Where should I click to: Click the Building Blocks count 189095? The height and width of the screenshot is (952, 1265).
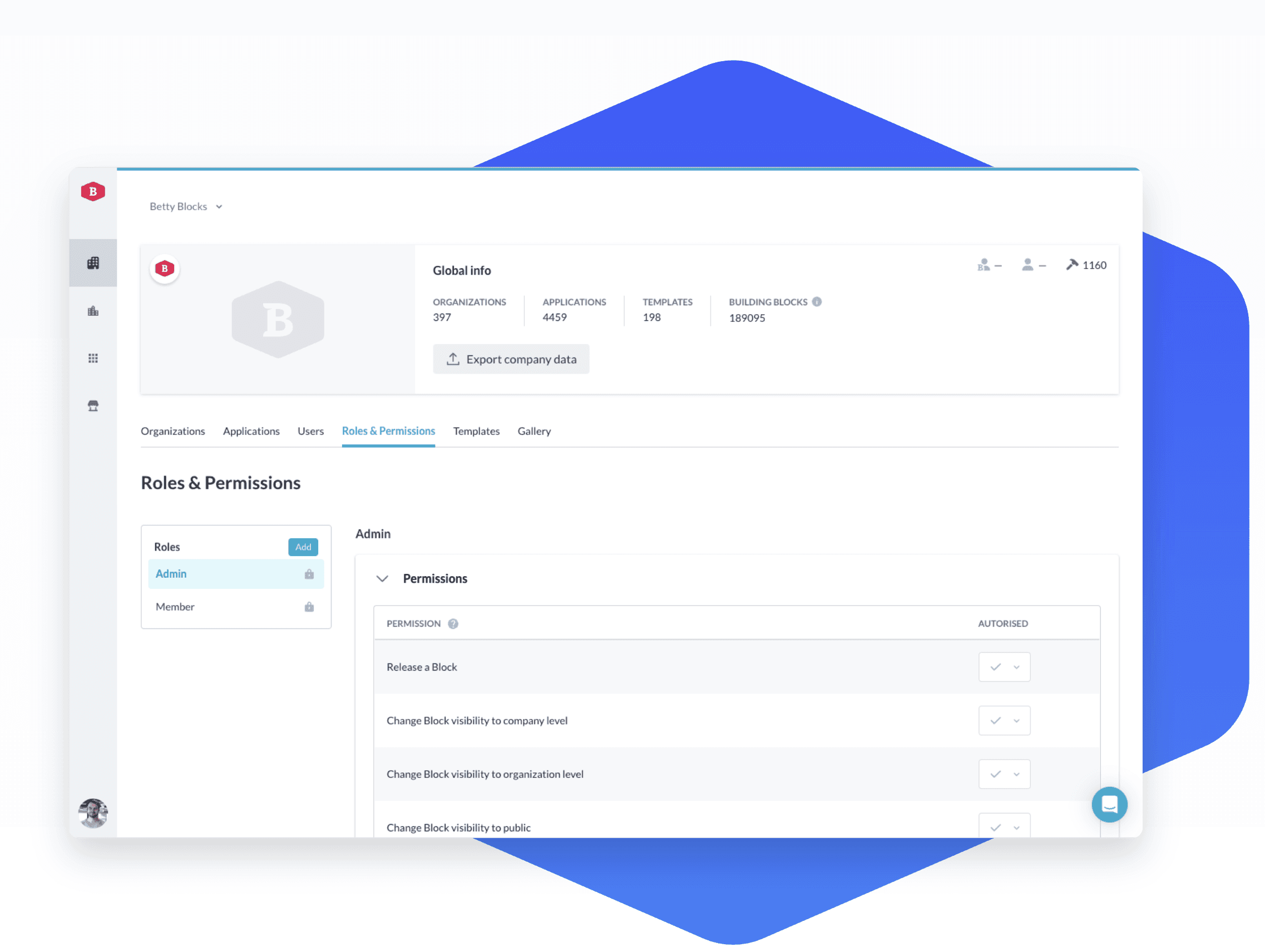point(748,319)
